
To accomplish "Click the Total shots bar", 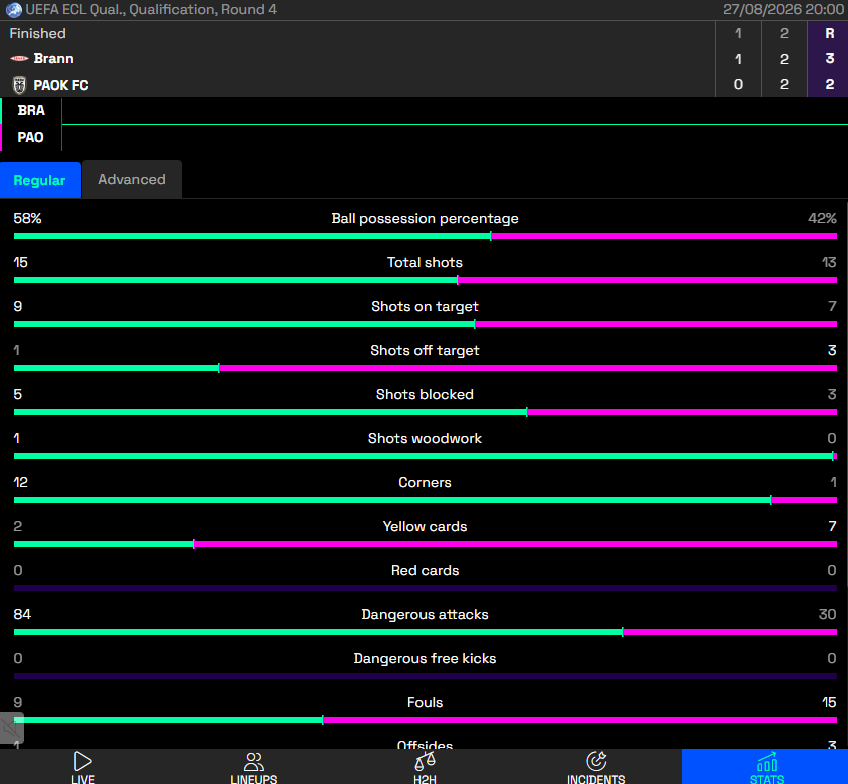I will click(x=425, y=280).
